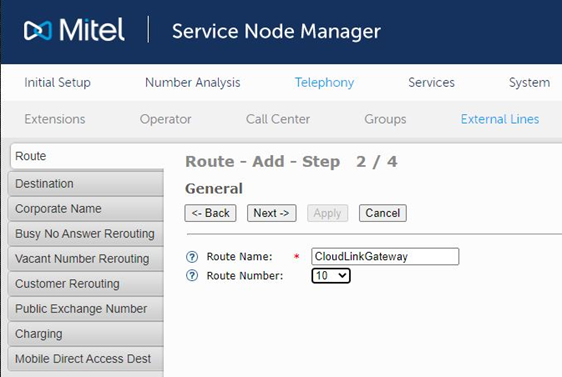This screenshot has width=562, height=377.
Task: Select Destination in the sidebar
Action: (86, 184)
